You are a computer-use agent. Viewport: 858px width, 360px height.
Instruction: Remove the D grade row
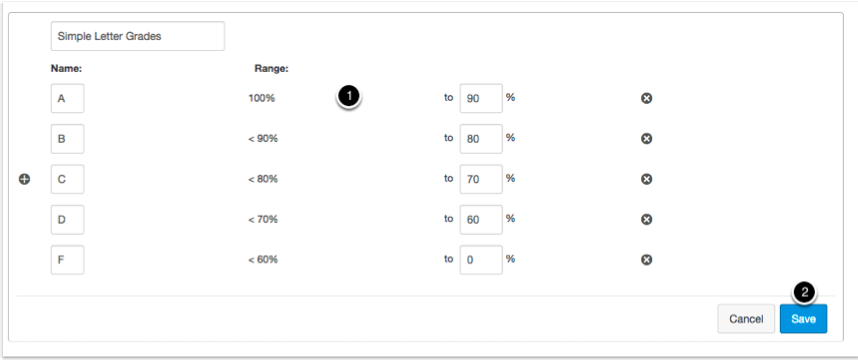(x=646, y=219)
